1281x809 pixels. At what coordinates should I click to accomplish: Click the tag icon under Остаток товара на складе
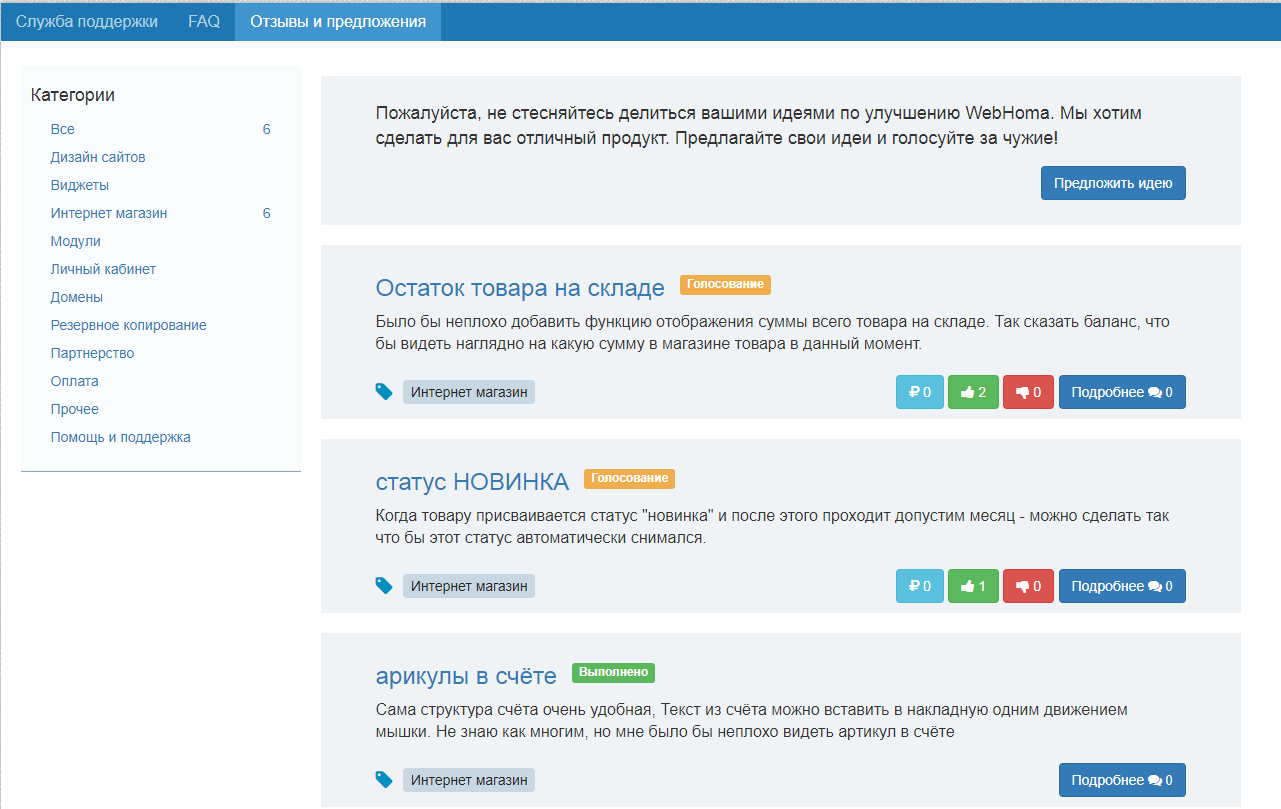tap(384, 392)
